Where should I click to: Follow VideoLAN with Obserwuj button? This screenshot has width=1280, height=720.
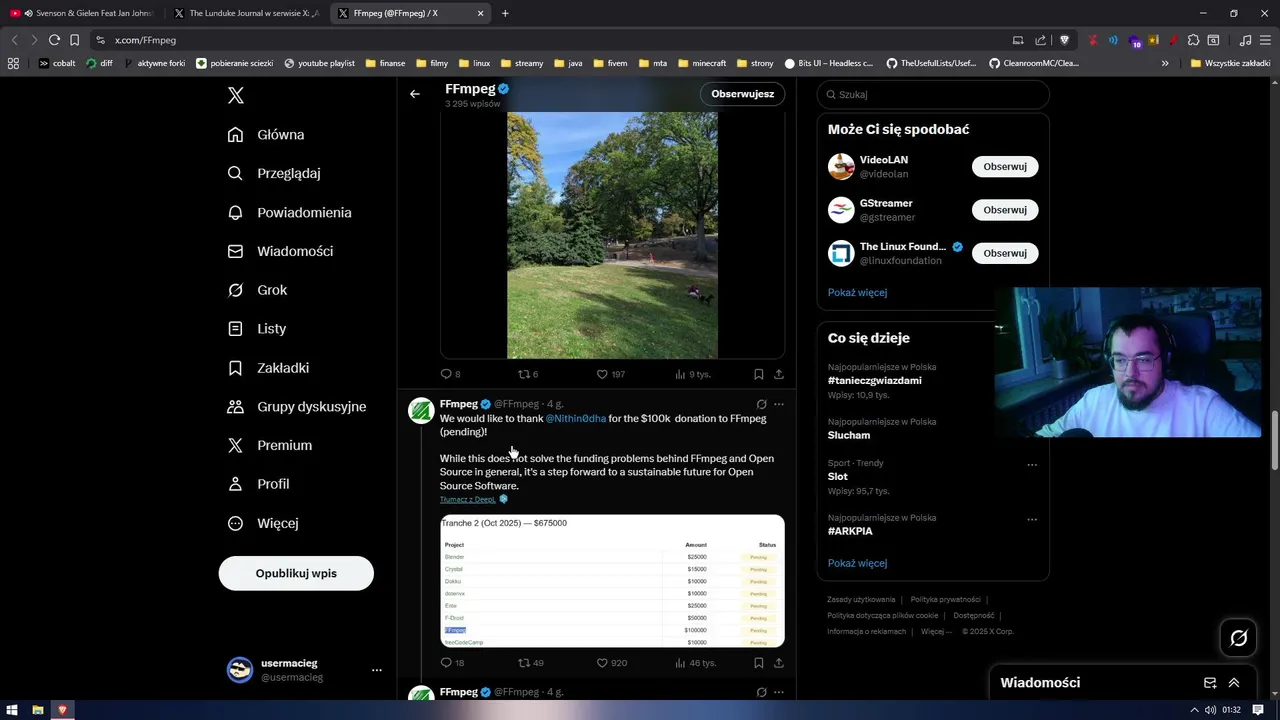click(x=1005, y=167)
